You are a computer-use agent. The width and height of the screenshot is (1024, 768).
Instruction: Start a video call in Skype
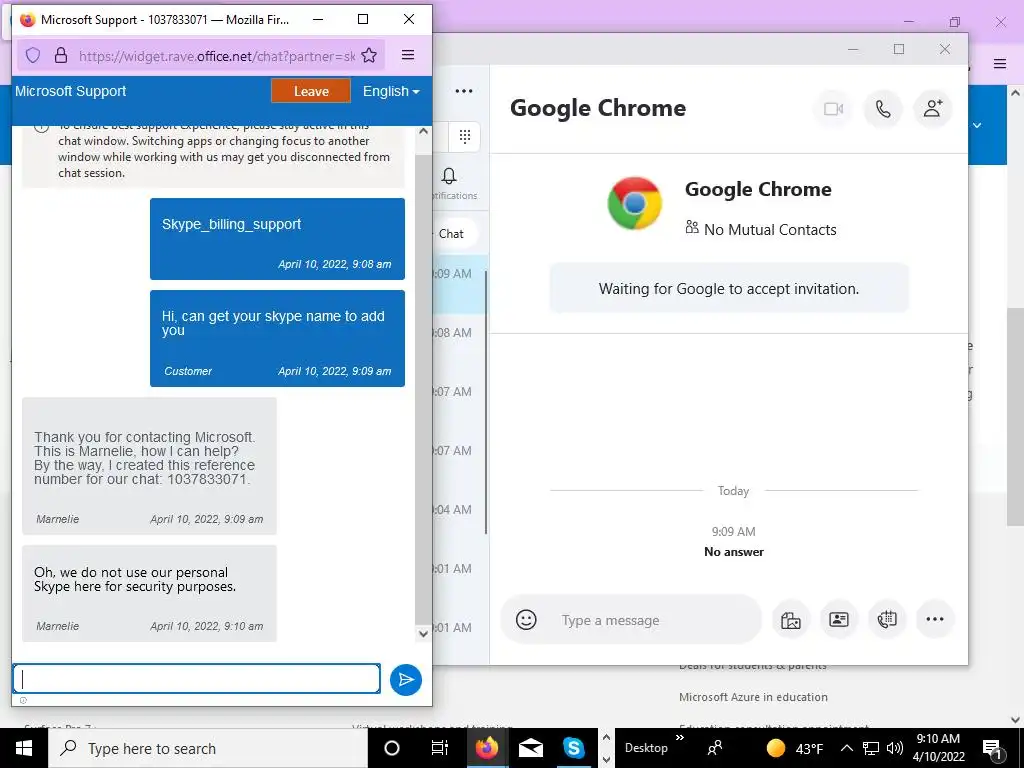pos(833,108)
